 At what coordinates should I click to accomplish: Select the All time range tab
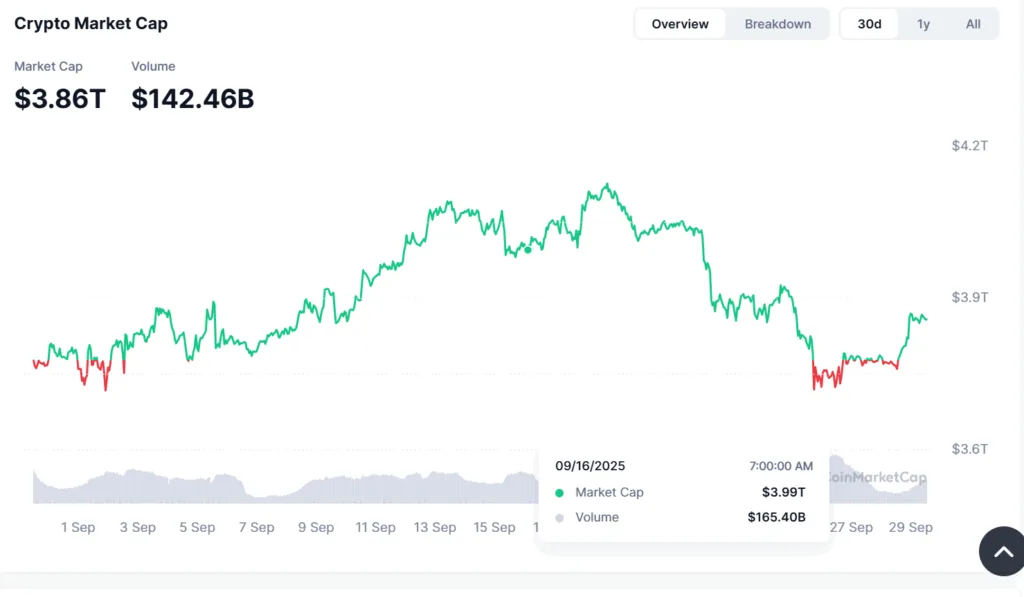tap(972, 23)
